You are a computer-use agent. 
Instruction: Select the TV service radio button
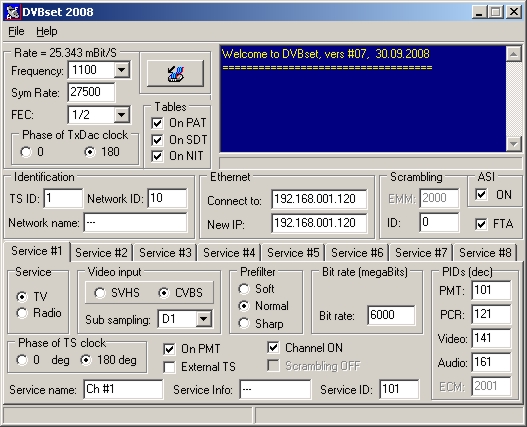(22, 297)
